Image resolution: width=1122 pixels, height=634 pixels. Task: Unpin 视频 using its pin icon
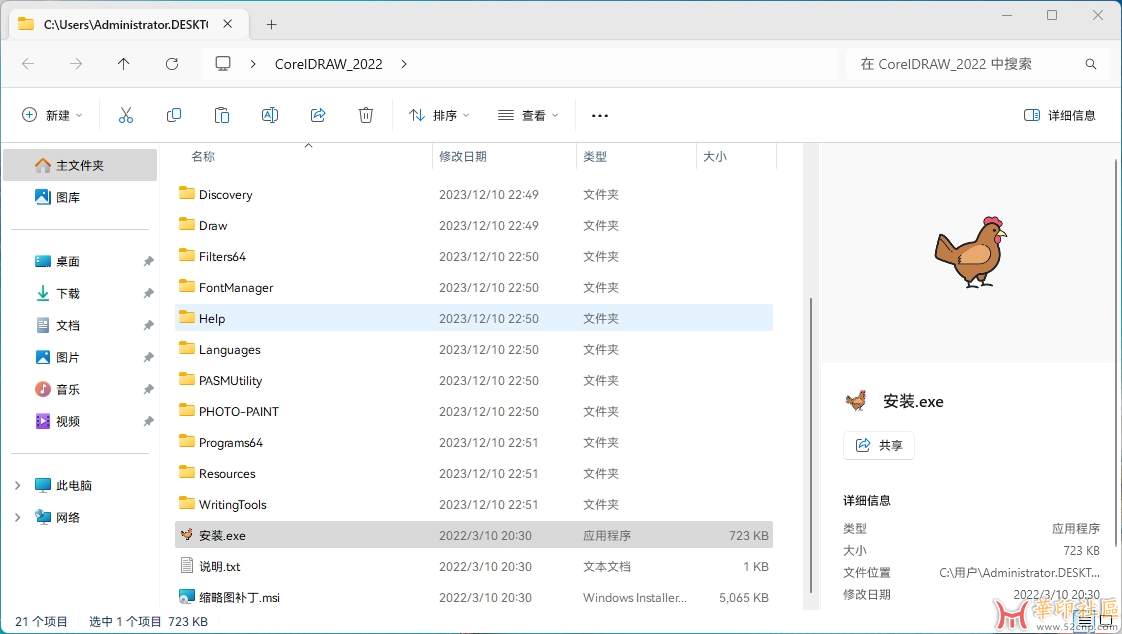(x=148, y=421)
